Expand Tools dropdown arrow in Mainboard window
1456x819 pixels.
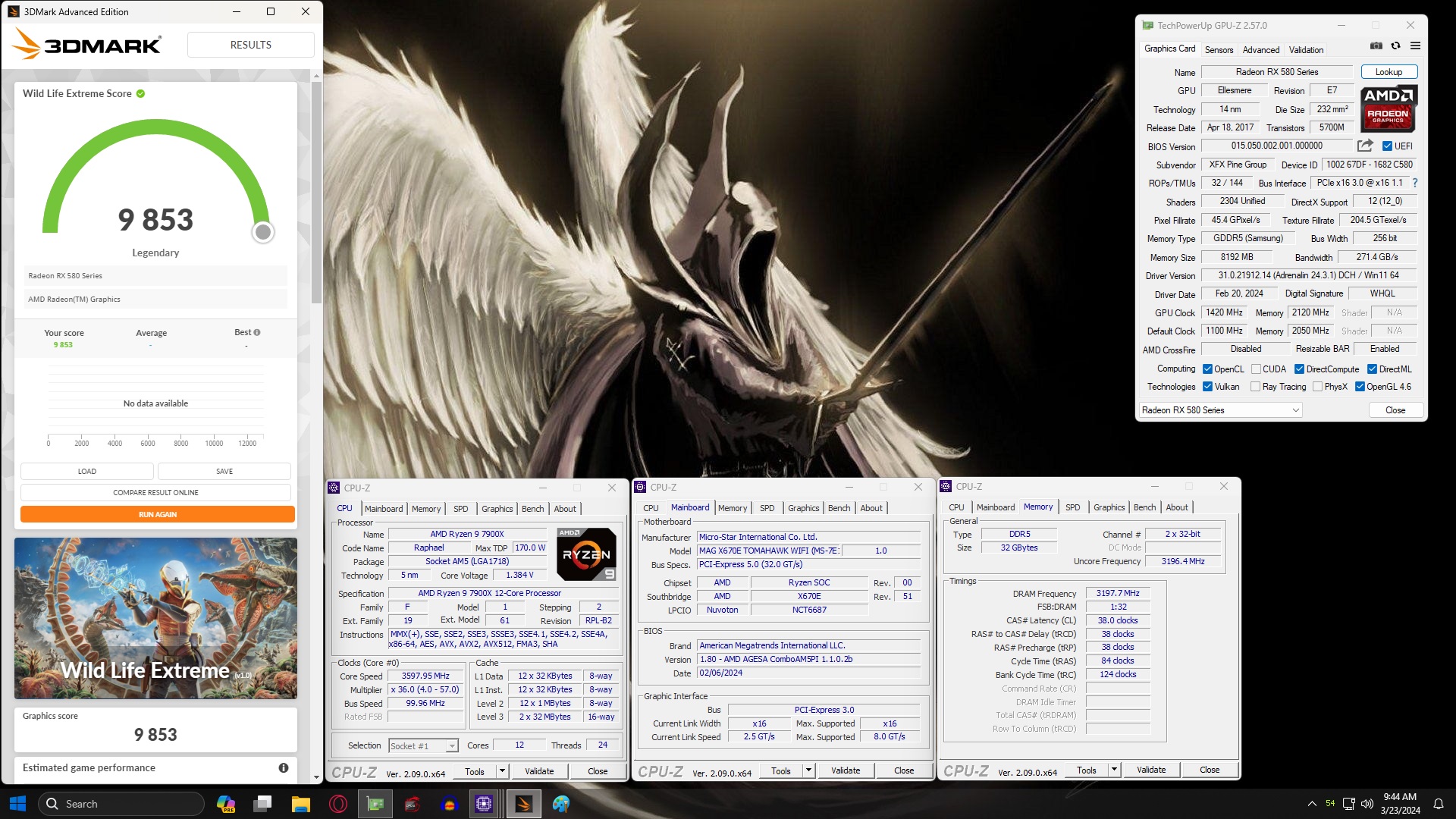click(x=808, y=770)
